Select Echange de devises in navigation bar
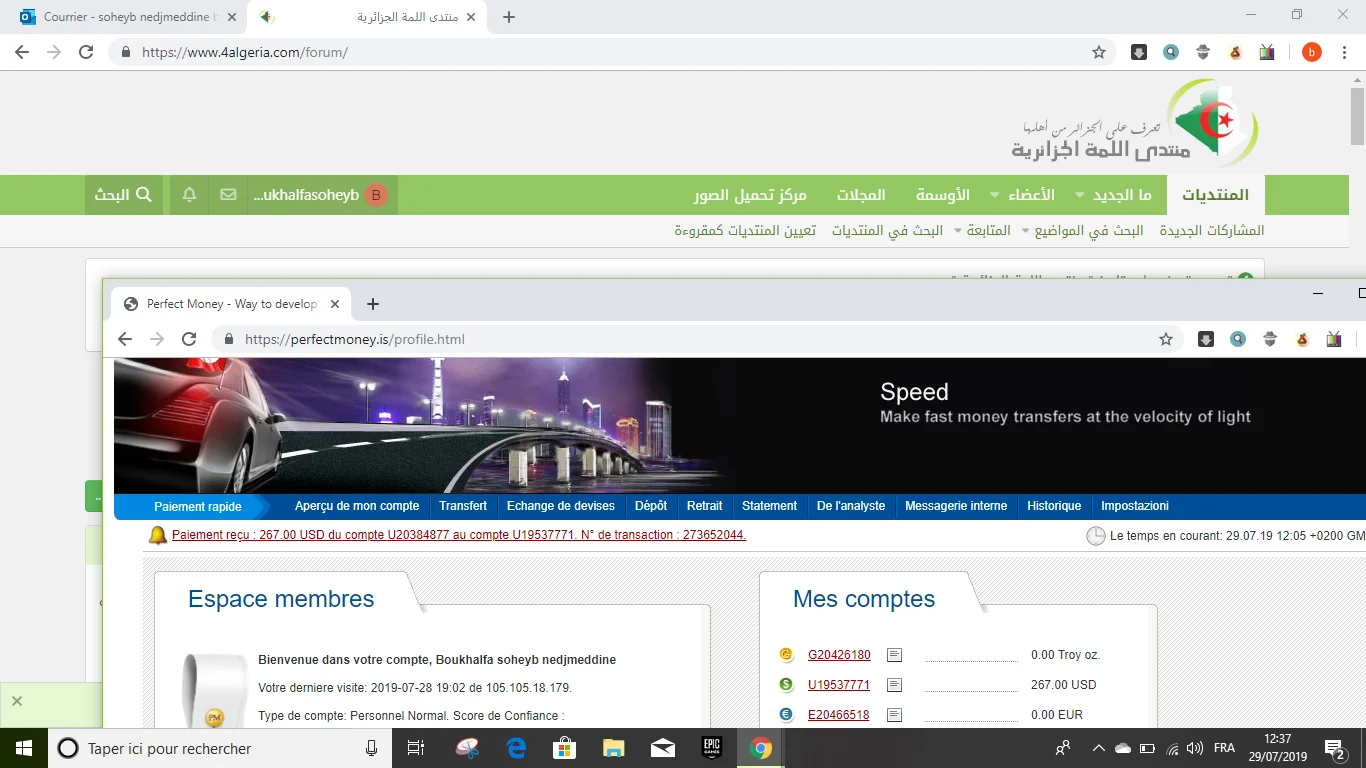 pos(560,506)
